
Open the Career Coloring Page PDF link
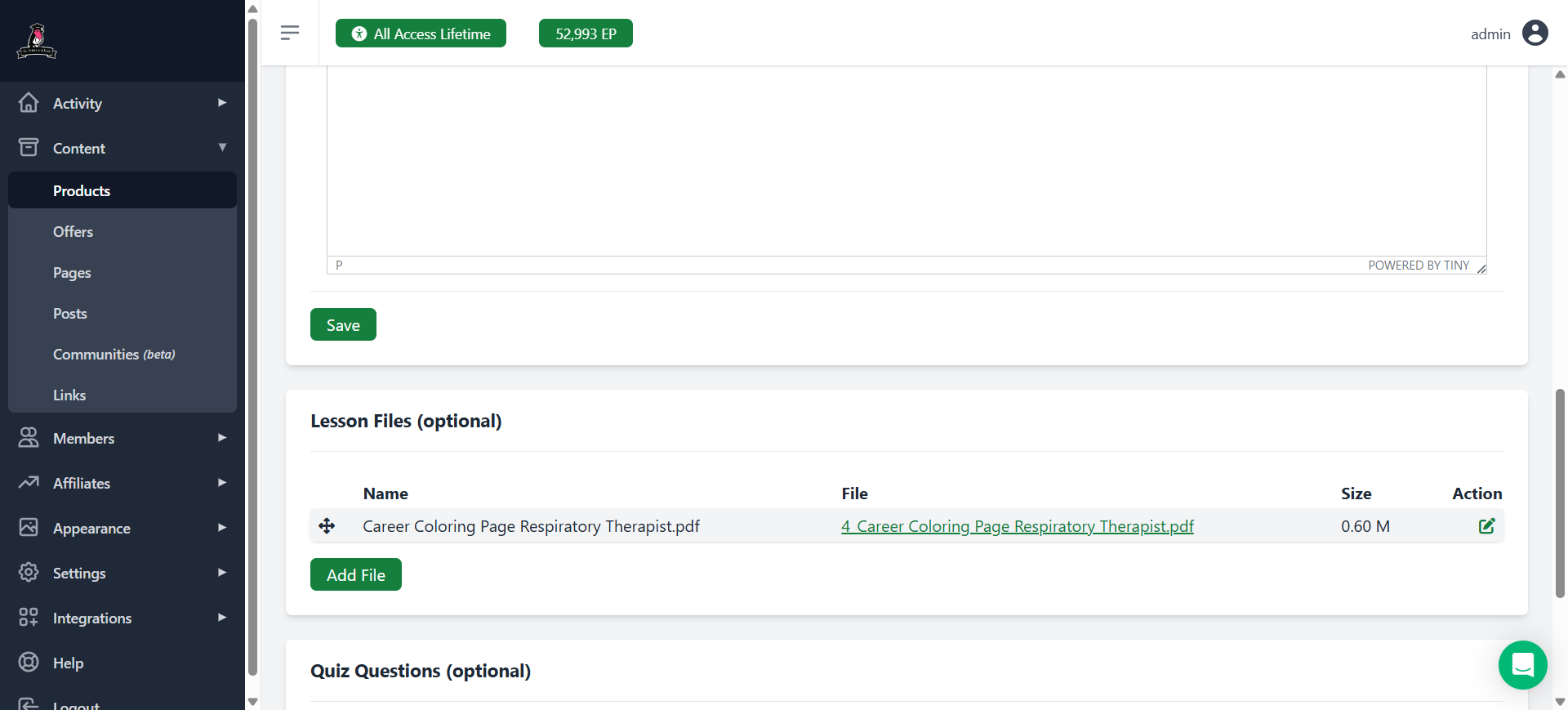1017,527
